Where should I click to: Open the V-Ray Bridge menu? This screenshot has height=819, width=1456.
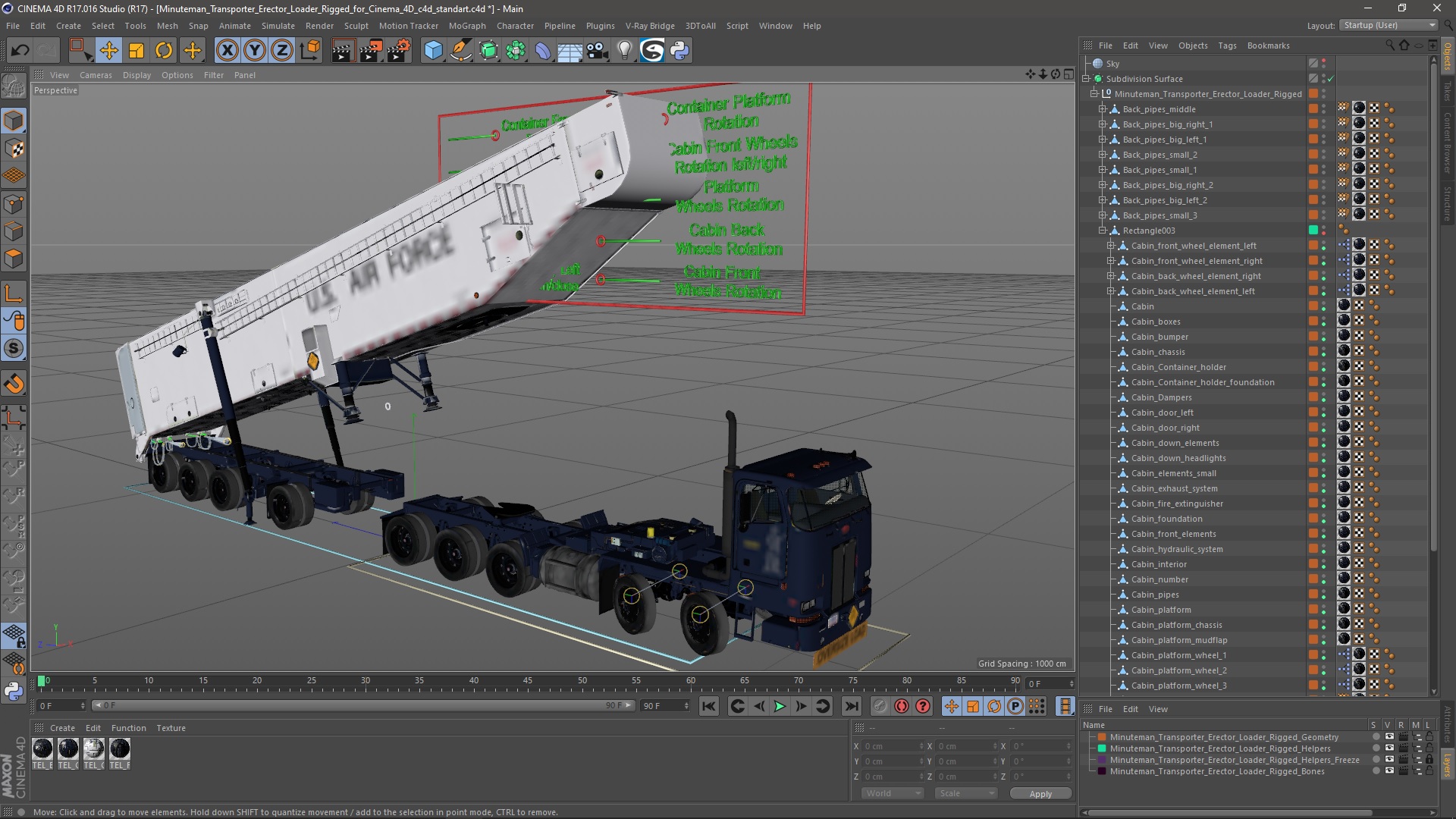(650, 26)
